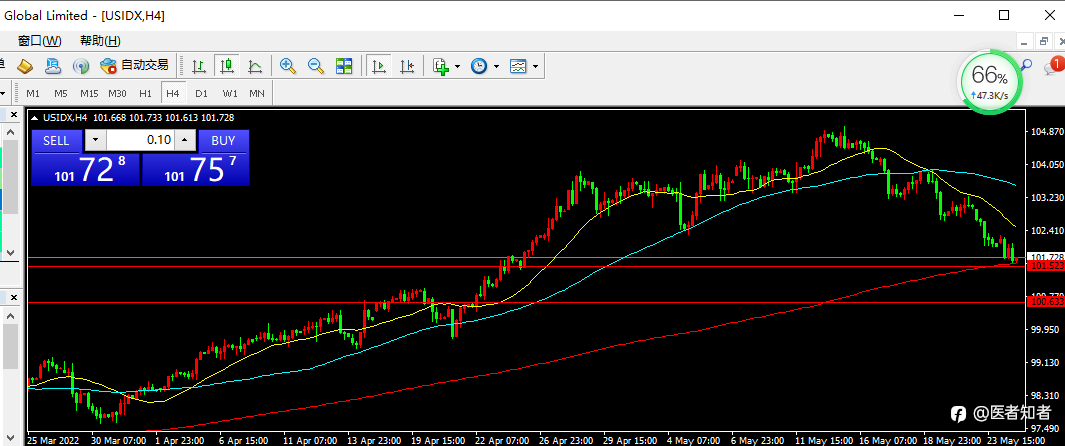
Task: Select the M15 timeframe
Action: [89, 93]
